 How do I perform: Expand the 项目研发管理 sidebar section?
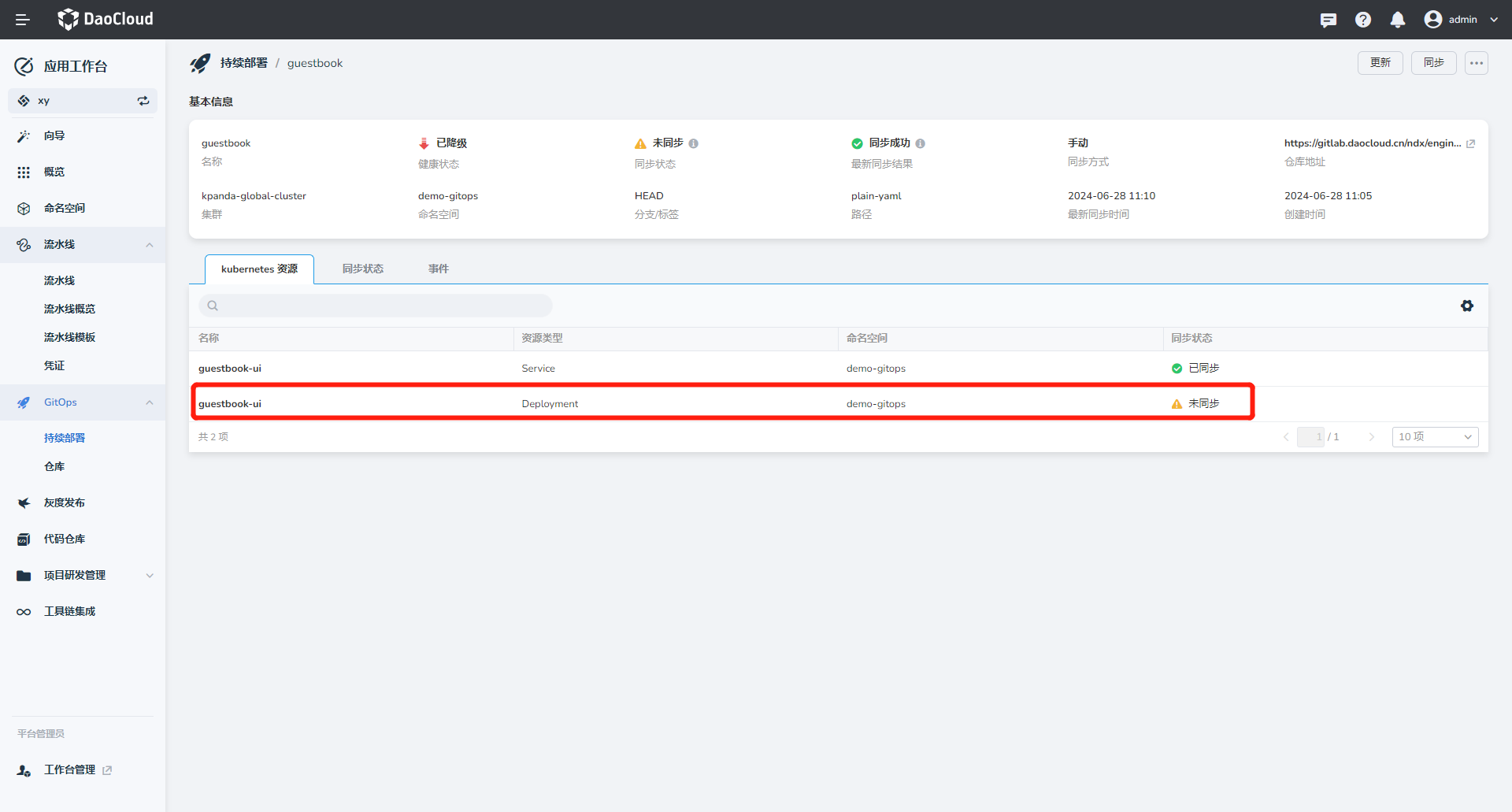tap(150, 576)
